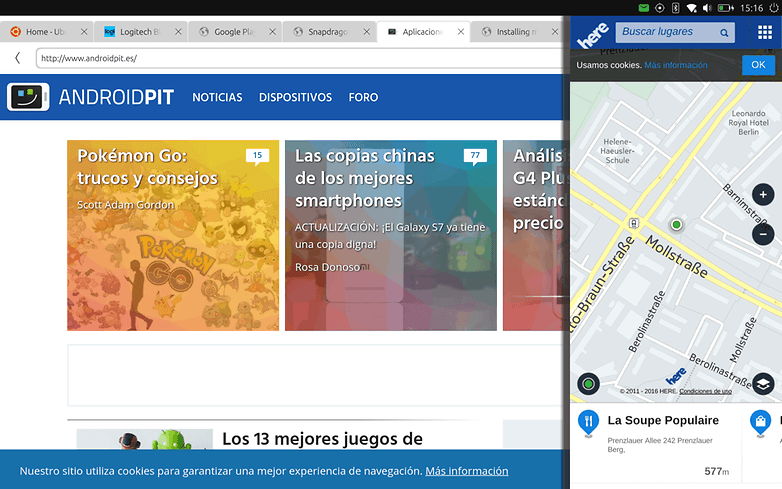Click the HERE logo in maps panel
This screenshot has width=782, height=489.
(x=593, y=35)
